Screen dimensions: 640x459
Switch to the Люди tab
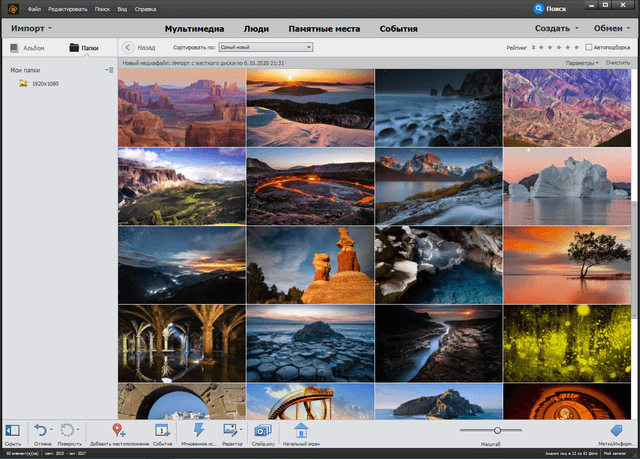coord(256,28)
